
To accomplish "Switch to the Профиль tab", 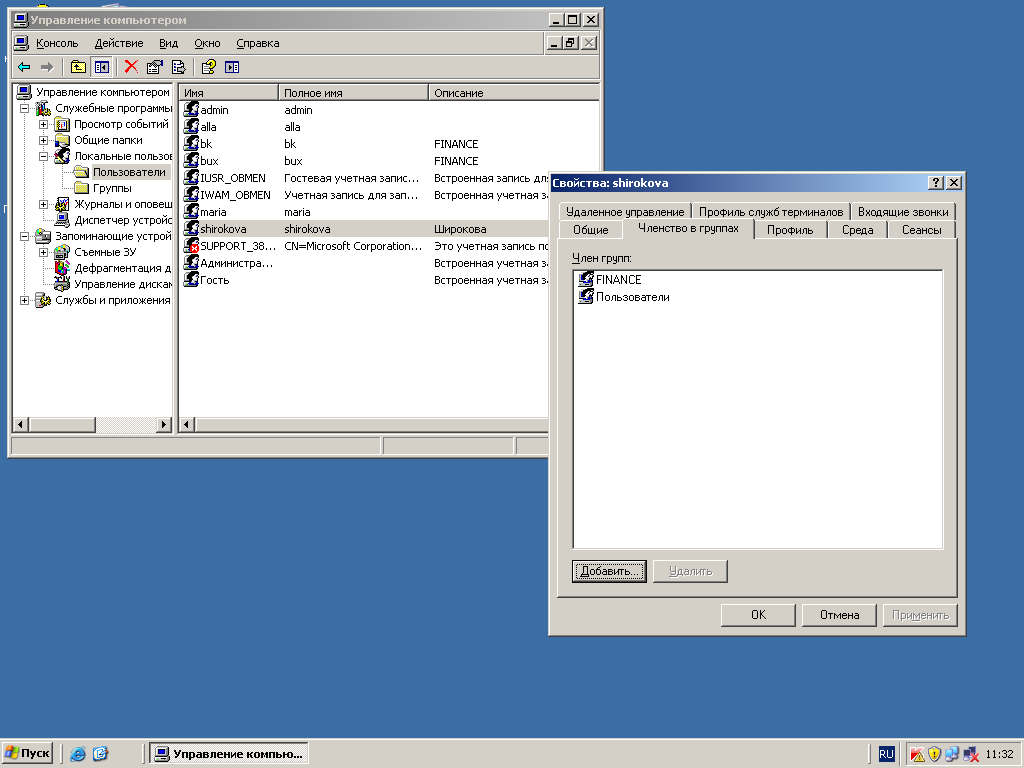I will 790,230.
